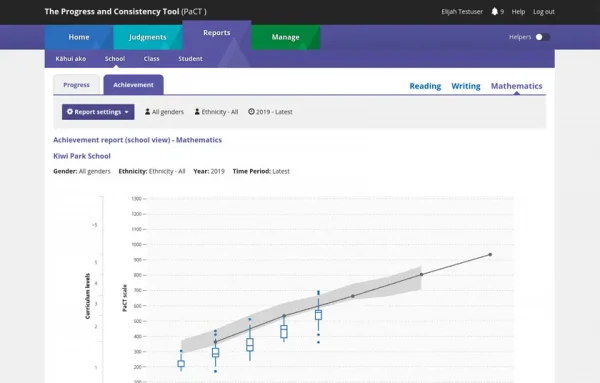The width and height of the screenshot is (600, 383).
Task: Switch to the Judgments tab
Action: click(148, 37)
